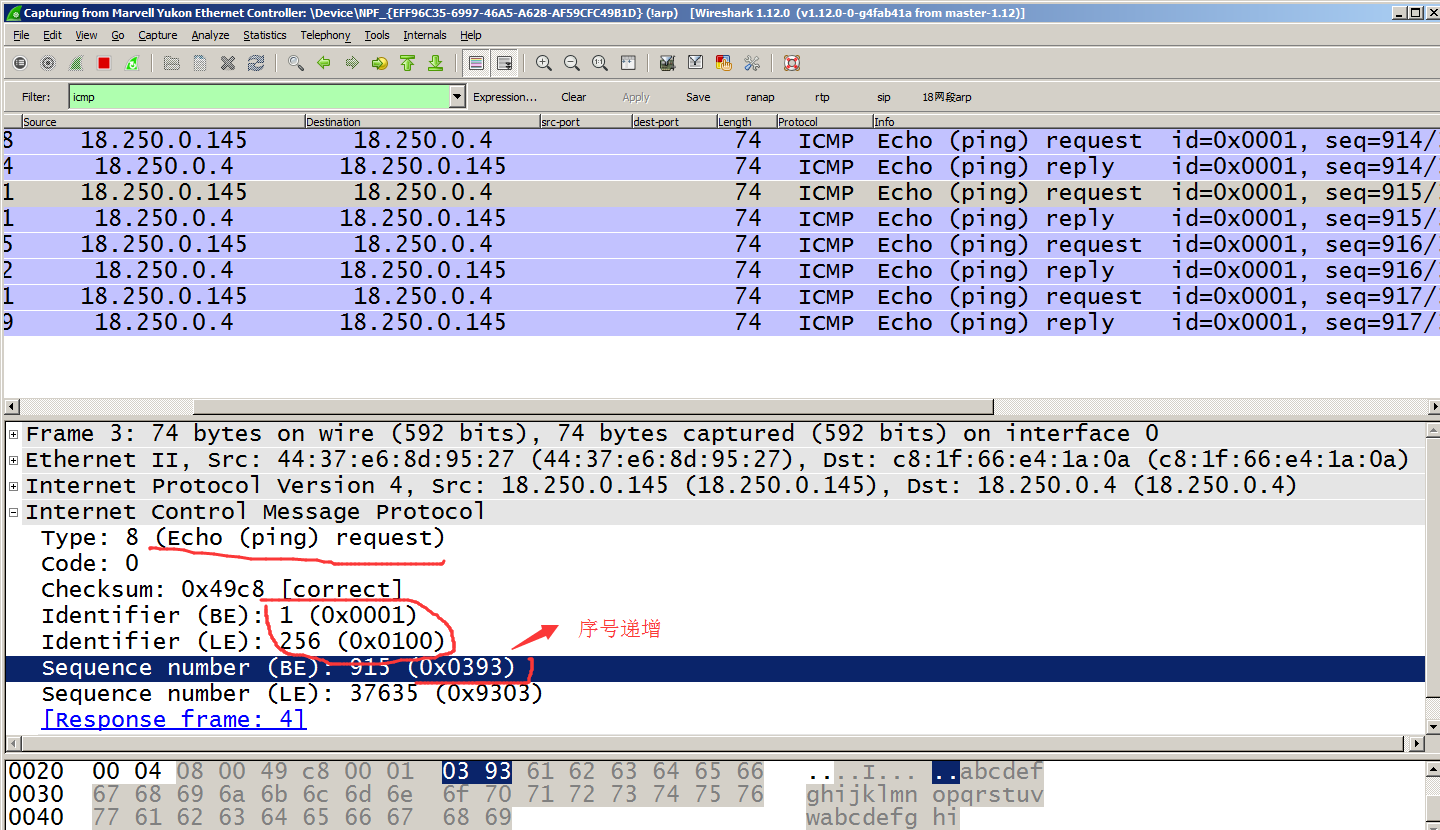Follow the Response frame: 4 link
This screenshot has height=830, width=1440.
tap(174, 719)
